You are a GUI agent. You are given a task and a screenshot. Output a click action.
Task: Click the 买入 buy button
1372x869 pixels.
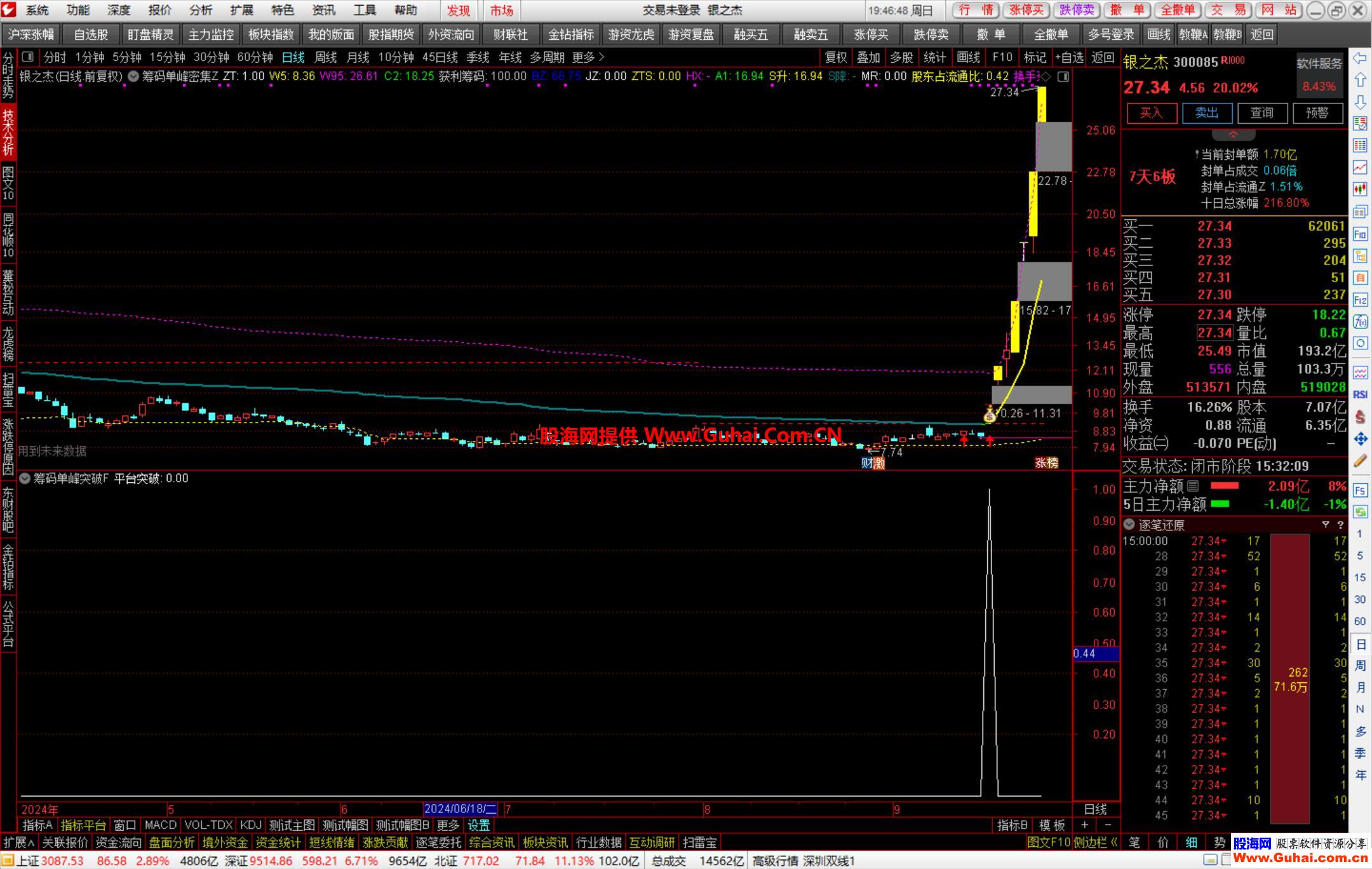pos(1152,113)
